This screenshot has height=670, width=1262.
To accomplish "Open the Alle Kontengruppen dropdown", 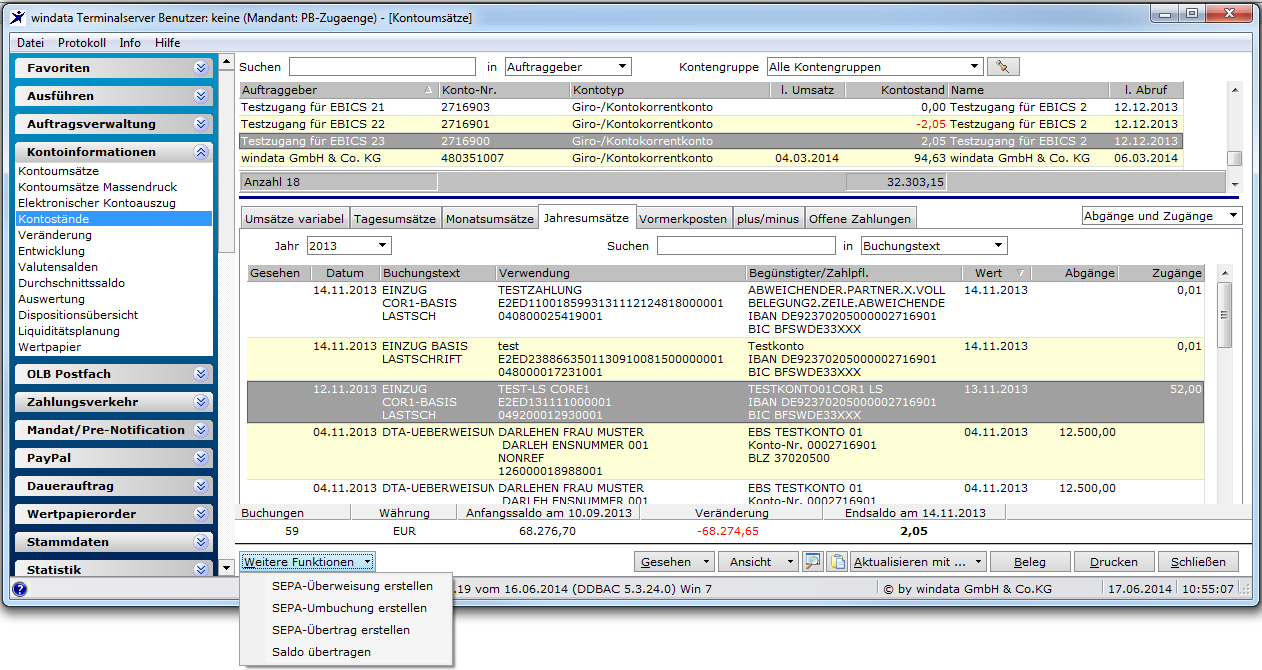I will [x=873, y=67].
